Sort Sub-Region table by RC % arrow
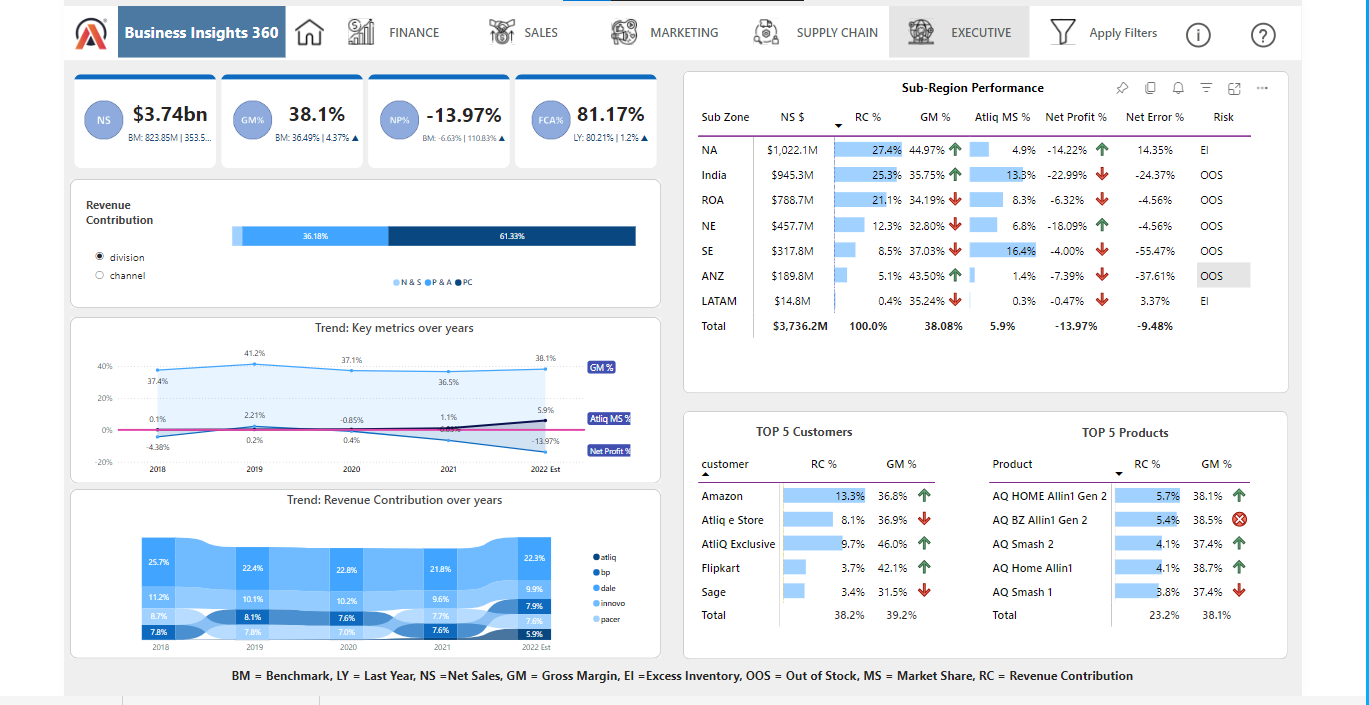This screenshot has width=1369, height=705. tap(838, 126)
